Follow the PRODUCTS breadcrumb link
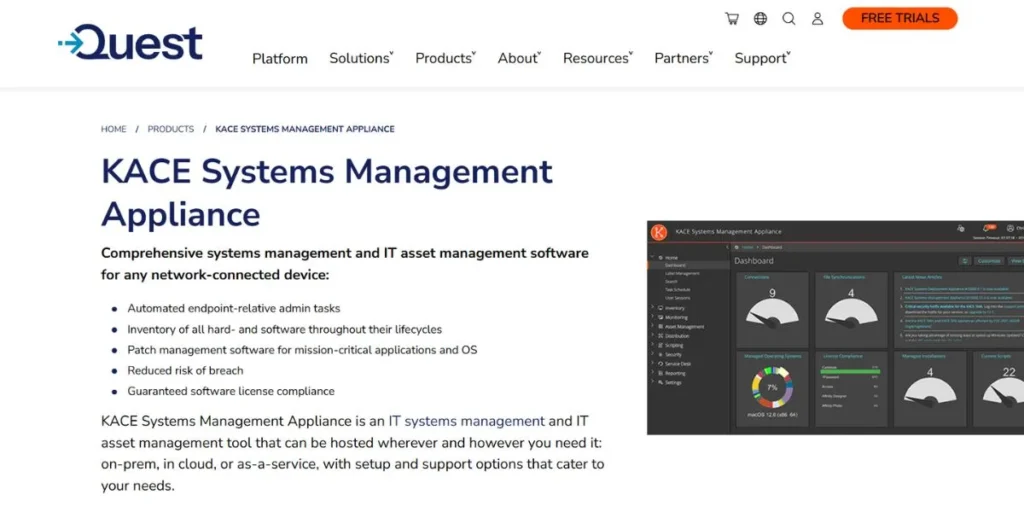The height and width of the screenshot is (512, 1024). click(x=170, y=129)
